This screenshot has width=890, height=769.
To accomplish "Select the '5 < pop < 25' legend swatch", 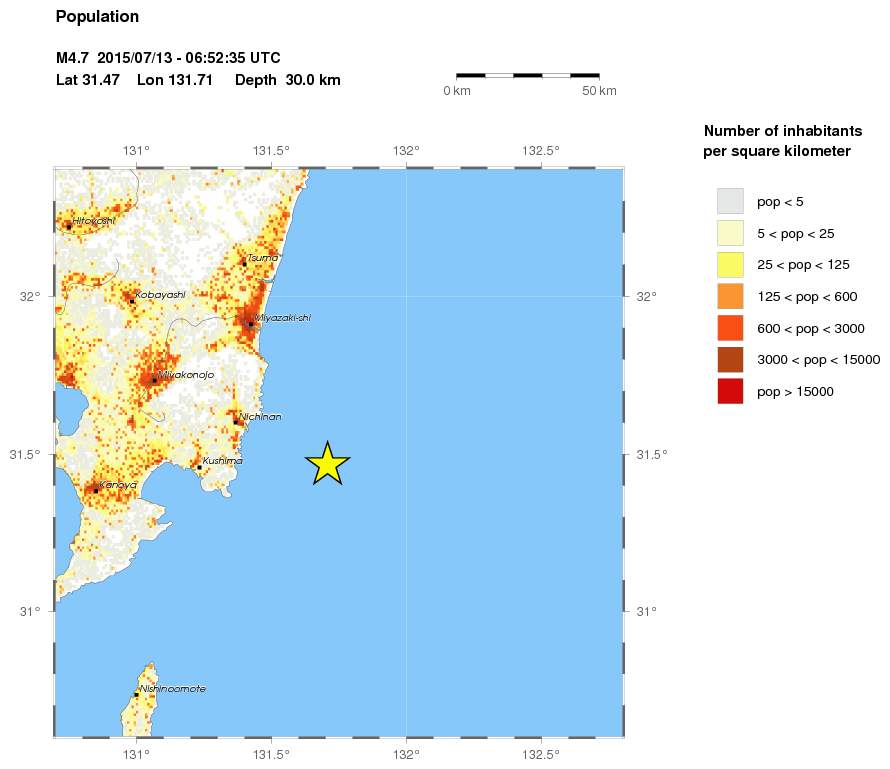I will (730, 233).
